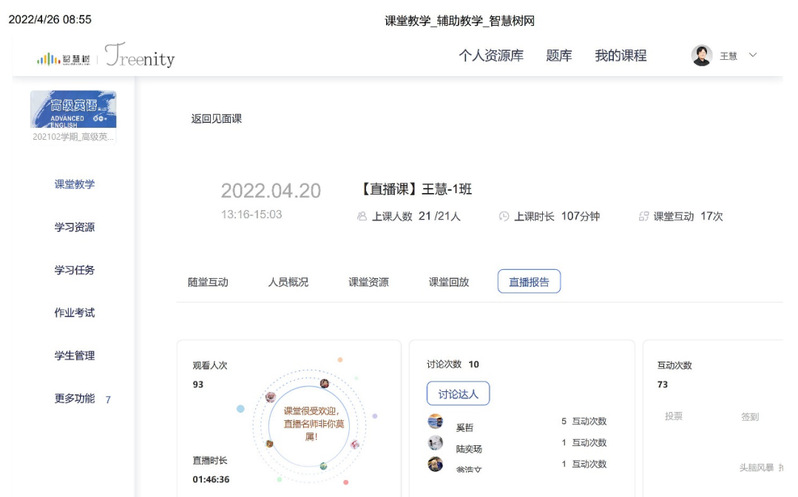Open 题库 in the top navigation
Image resolution: width=798 pixels, height=497 pixels.
click(x=559, y=56)
